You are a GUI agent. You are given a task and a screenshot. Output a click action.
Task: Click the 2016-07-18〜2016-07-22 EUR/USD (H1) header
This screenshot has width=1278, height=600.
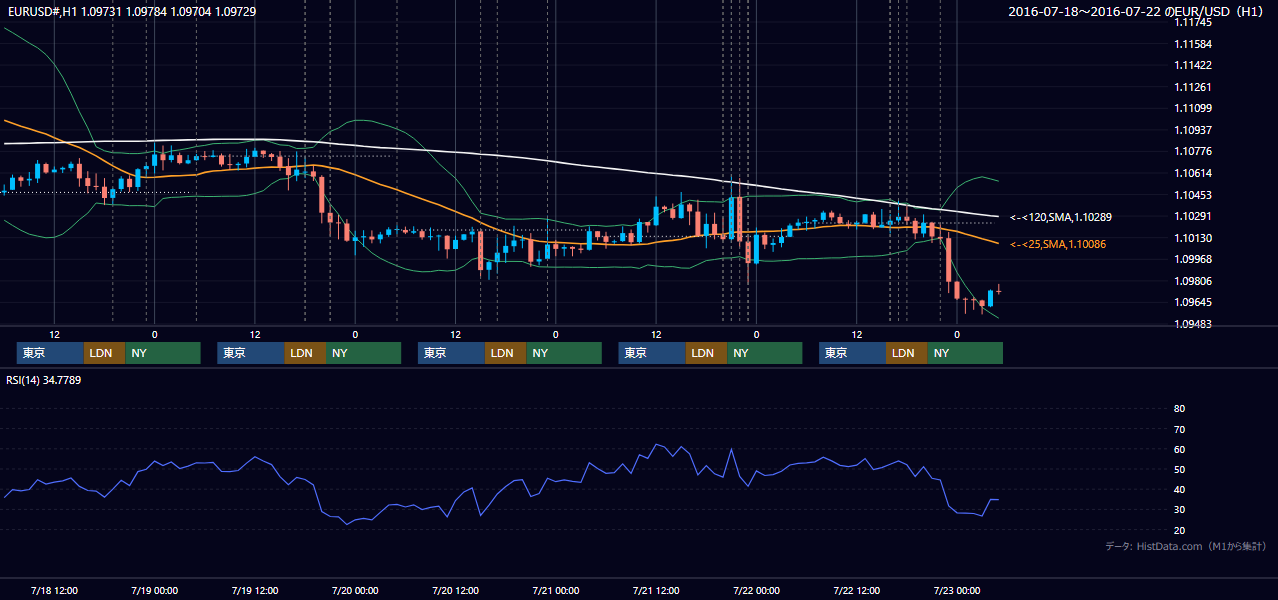coord(1138,11)
